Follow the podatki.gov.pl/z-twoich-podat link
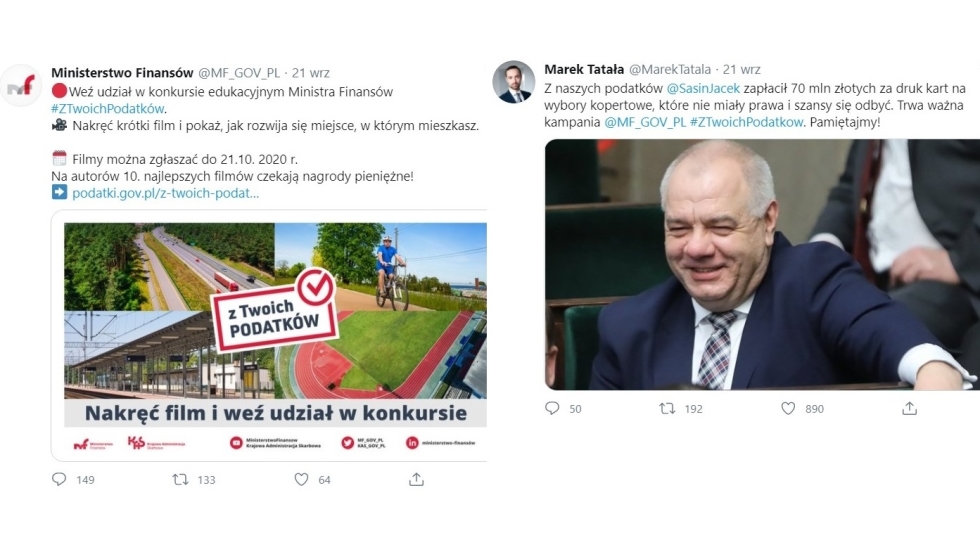The image size is (980, 552). [165, 193]
